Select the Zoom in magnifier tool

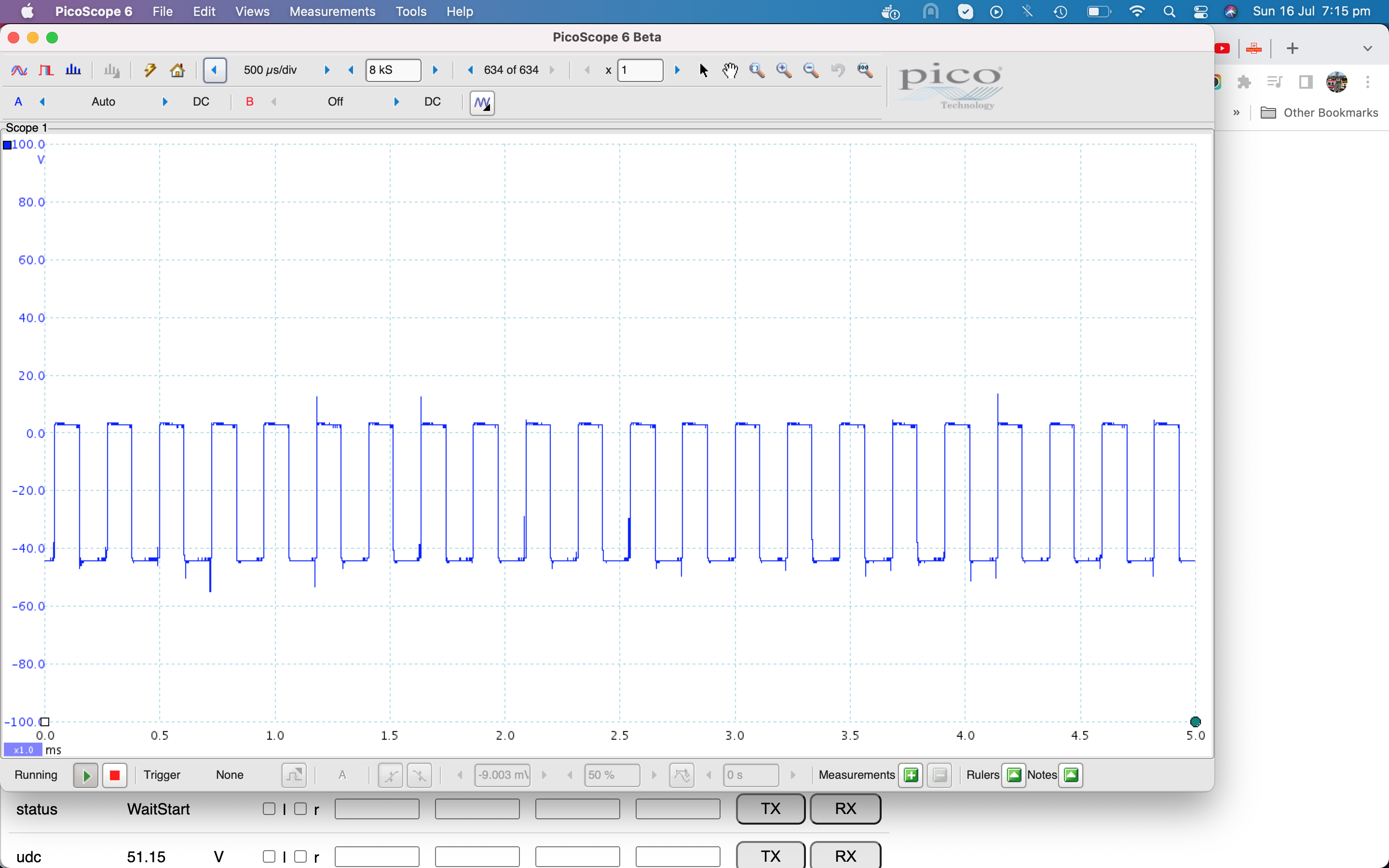(x=784, y=70)
